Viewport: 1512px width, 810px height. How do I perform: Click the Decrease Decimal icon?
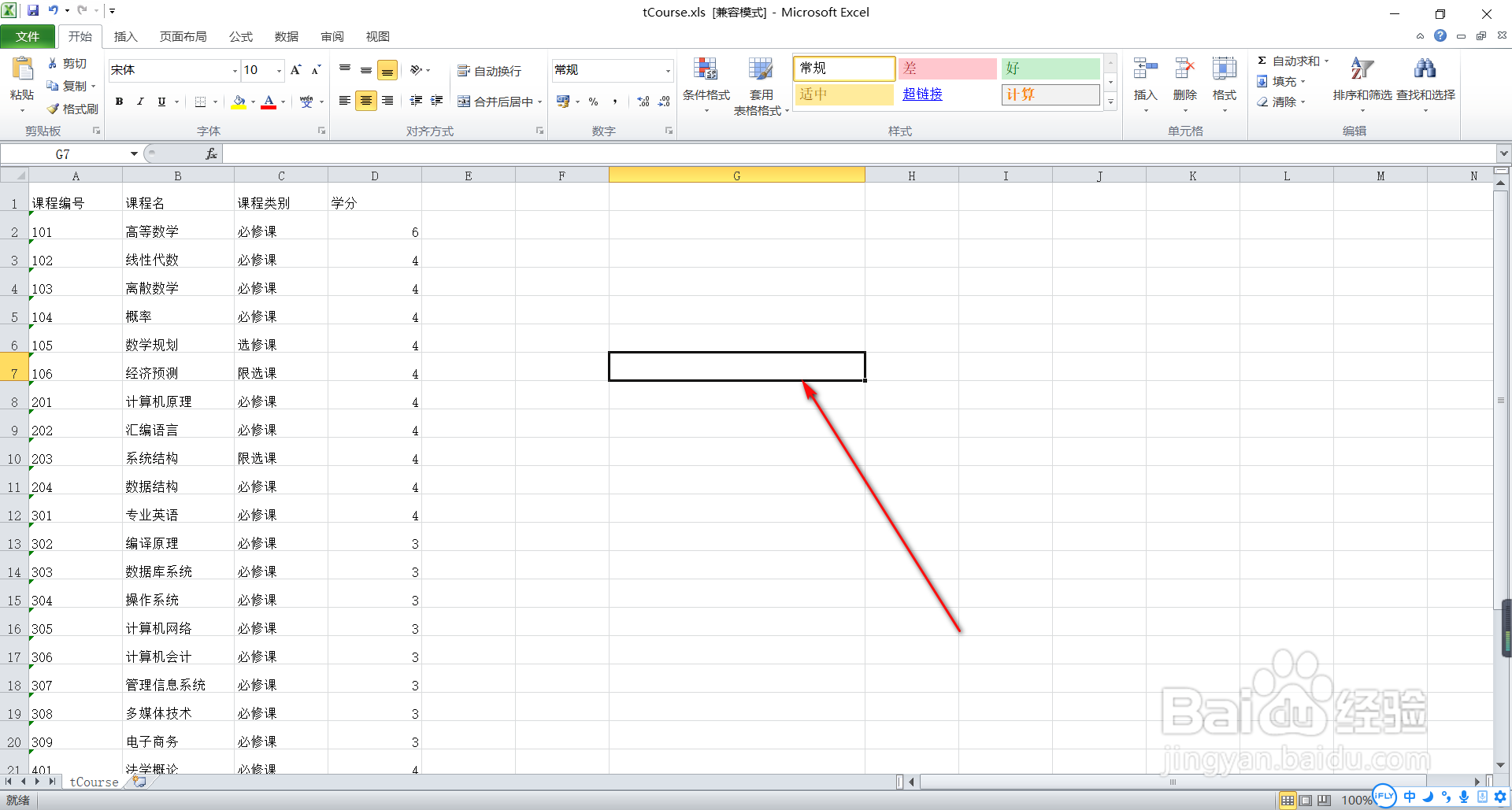[x=664, y=102]
